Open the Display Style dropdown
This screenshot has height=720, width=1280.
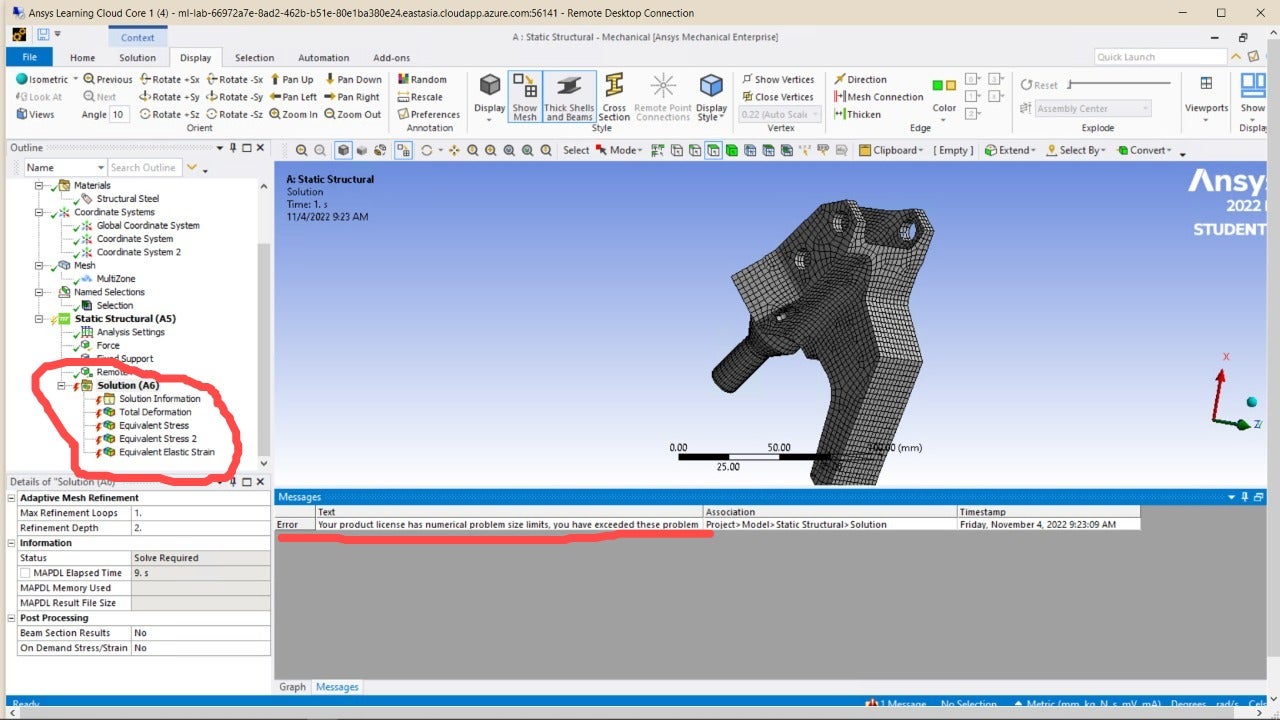click(711, 96)
